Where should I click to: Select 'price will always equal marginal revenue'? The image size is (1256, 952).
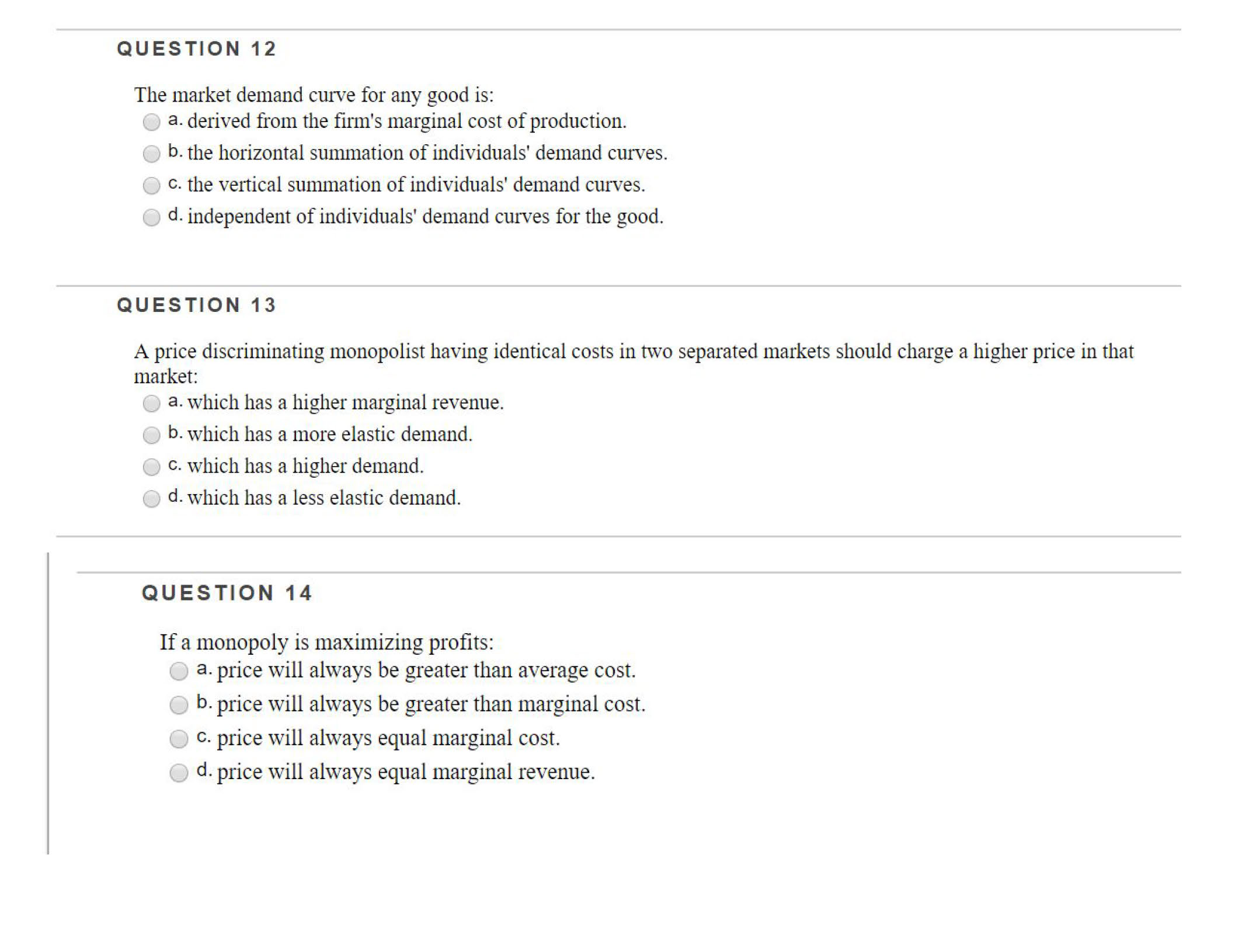point(179,773)
